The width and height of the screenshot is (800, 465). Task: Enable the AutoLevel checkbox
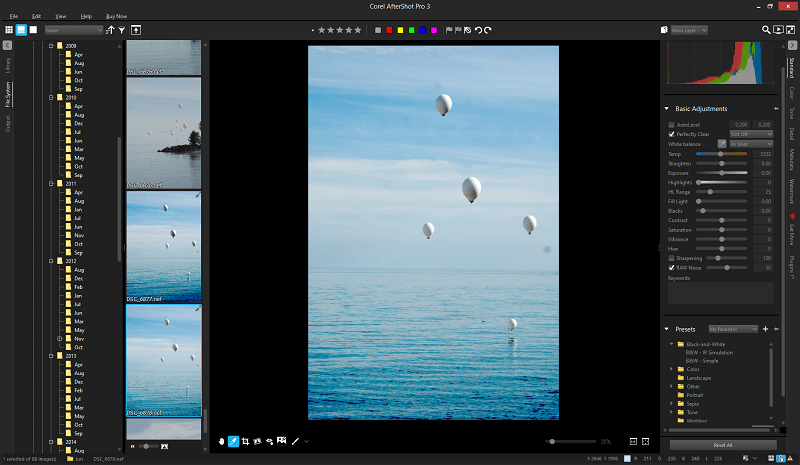pos(671,124)
